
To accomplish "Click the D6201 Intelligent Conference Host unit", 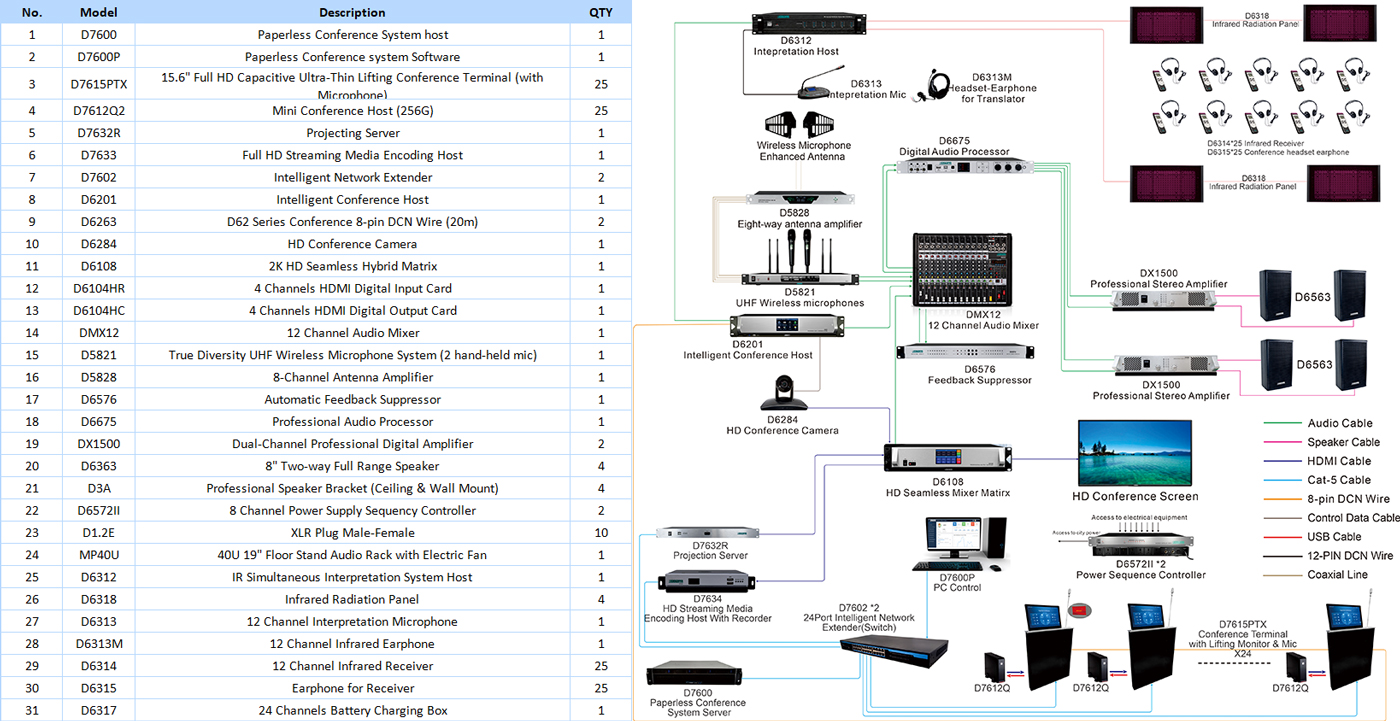I will (775, 327).
